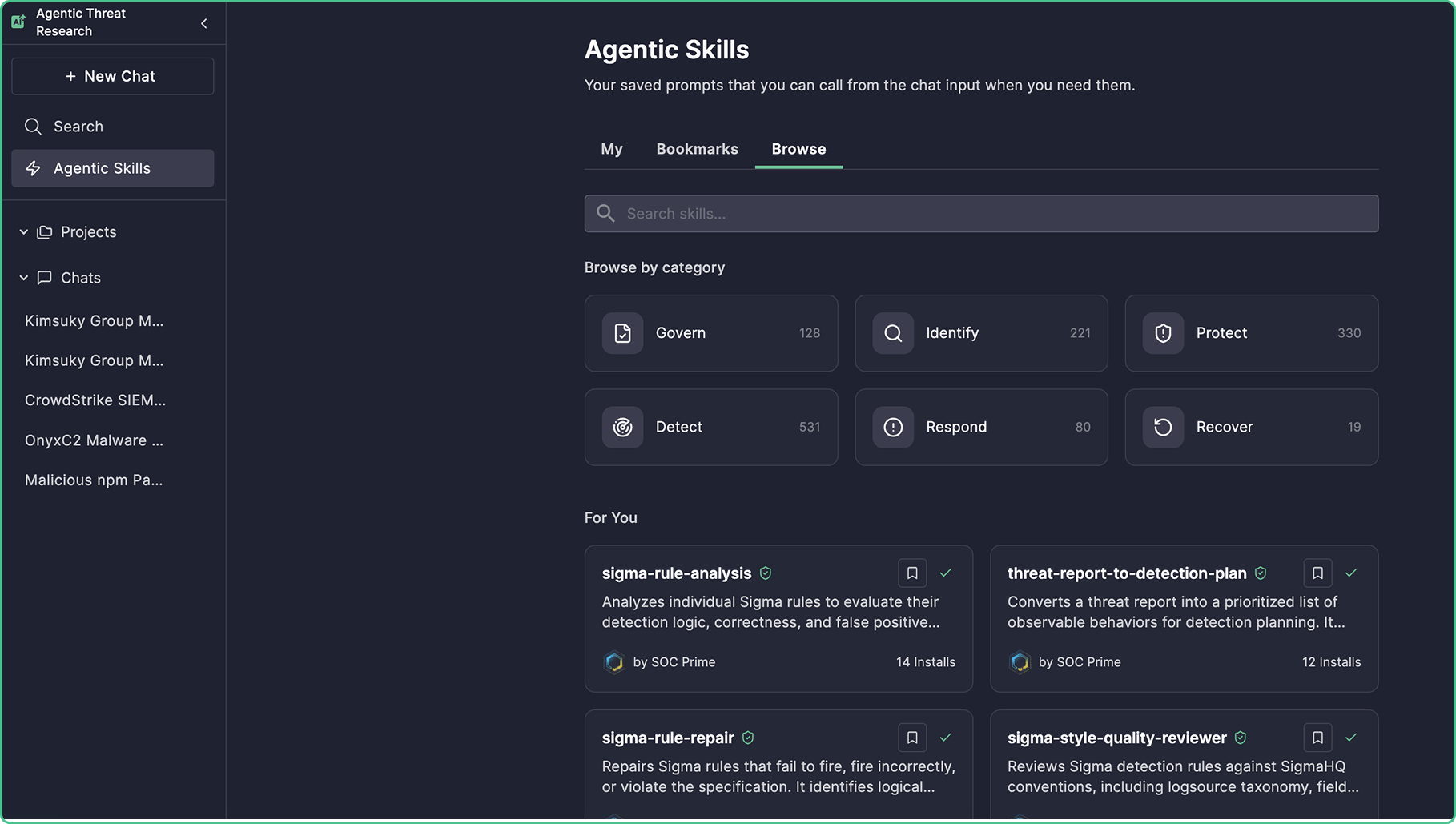Click SOC Prime logo on threat-report-to-detection-plan card
This screenshot has width=1456, height=824.
[x=1020, y=662]
